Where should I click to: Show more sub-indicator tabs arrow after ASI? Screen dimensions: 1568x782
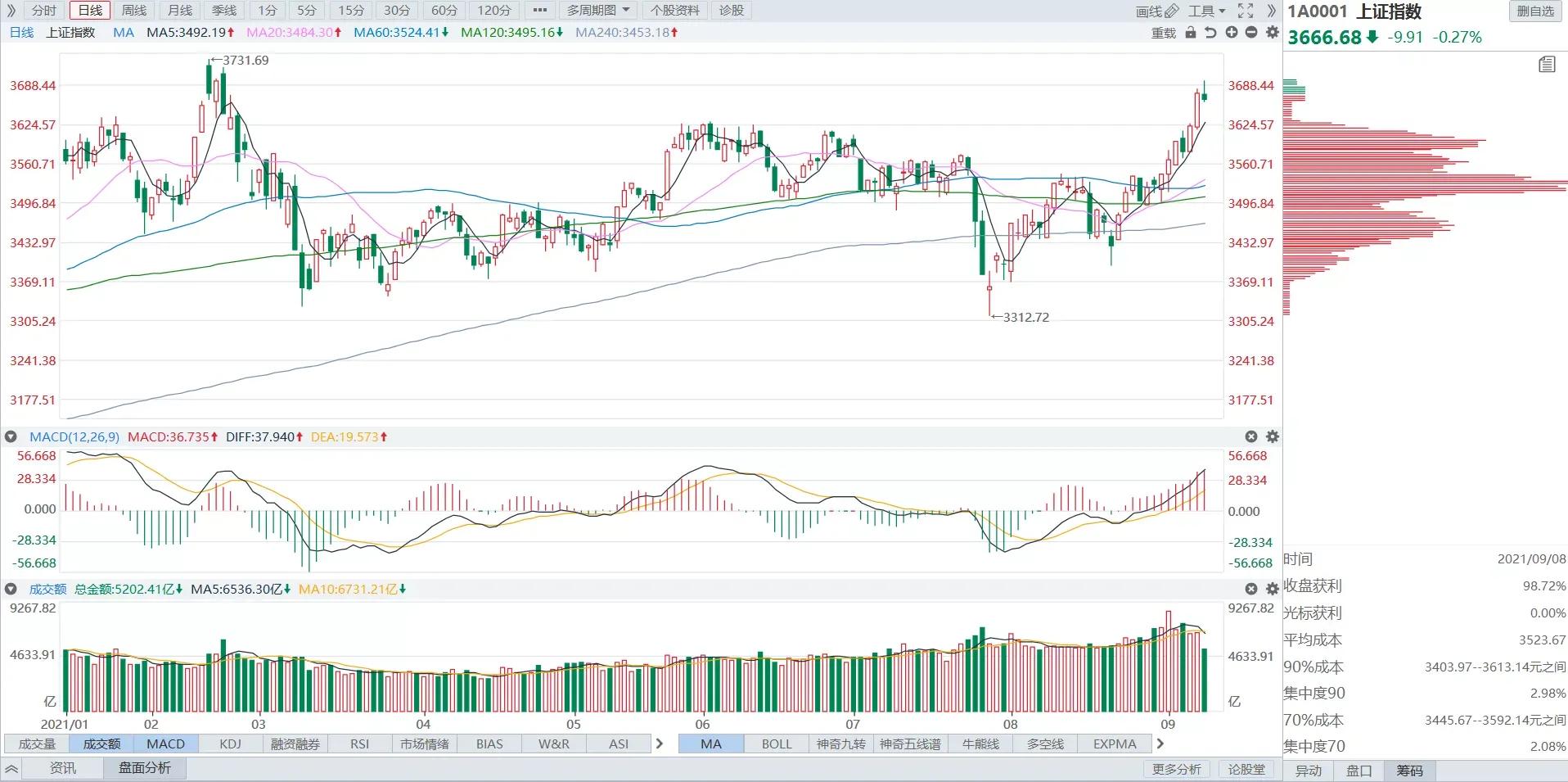659,744
